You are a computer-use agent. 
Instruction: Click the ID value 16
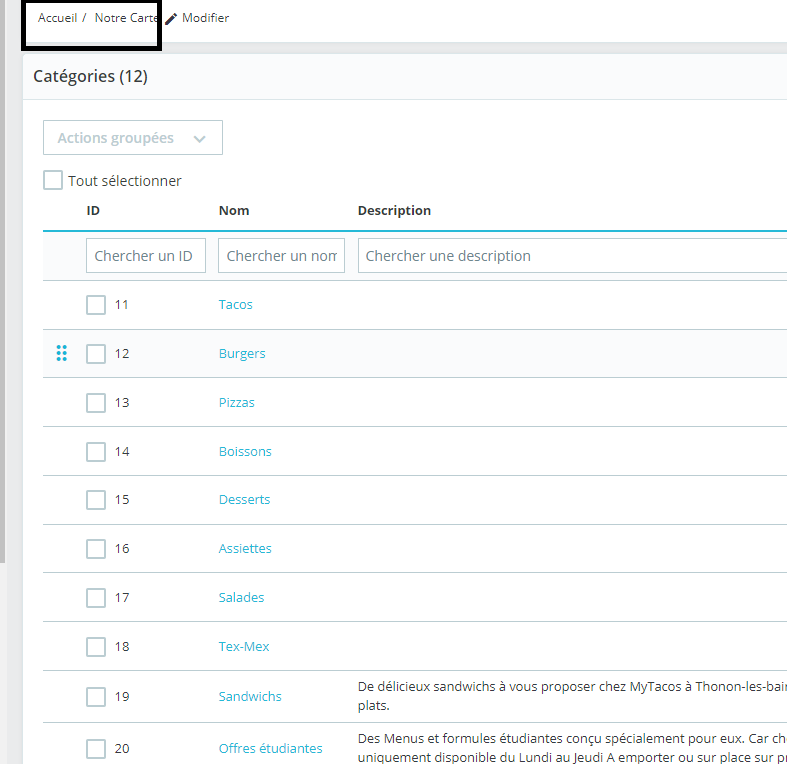122,549
